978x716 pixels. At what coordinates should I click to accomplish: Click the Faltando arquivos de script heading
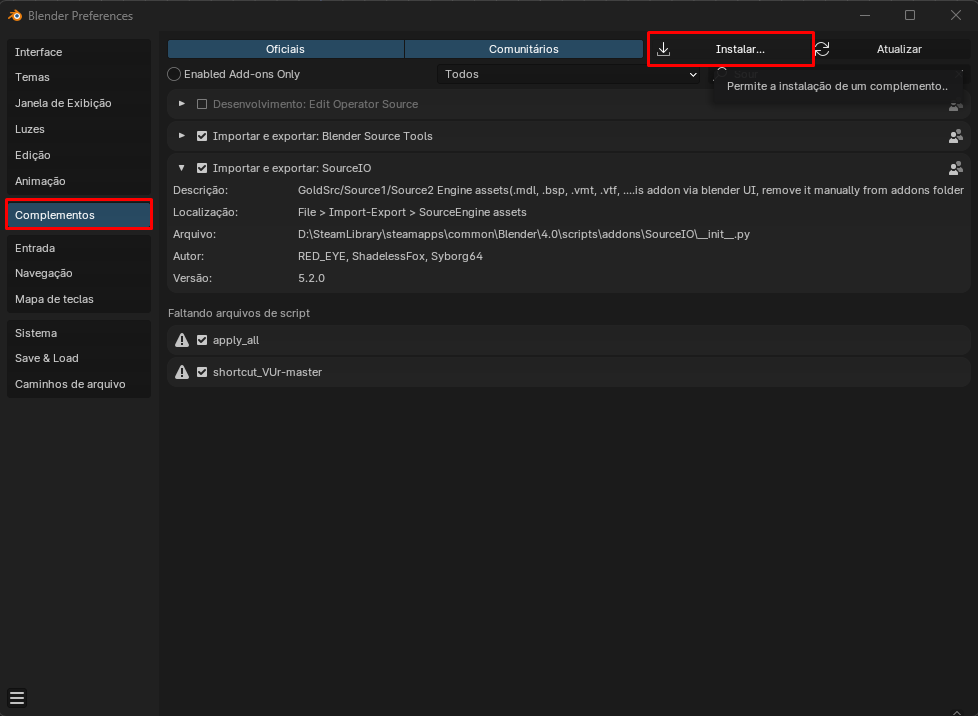click(239, 313)
